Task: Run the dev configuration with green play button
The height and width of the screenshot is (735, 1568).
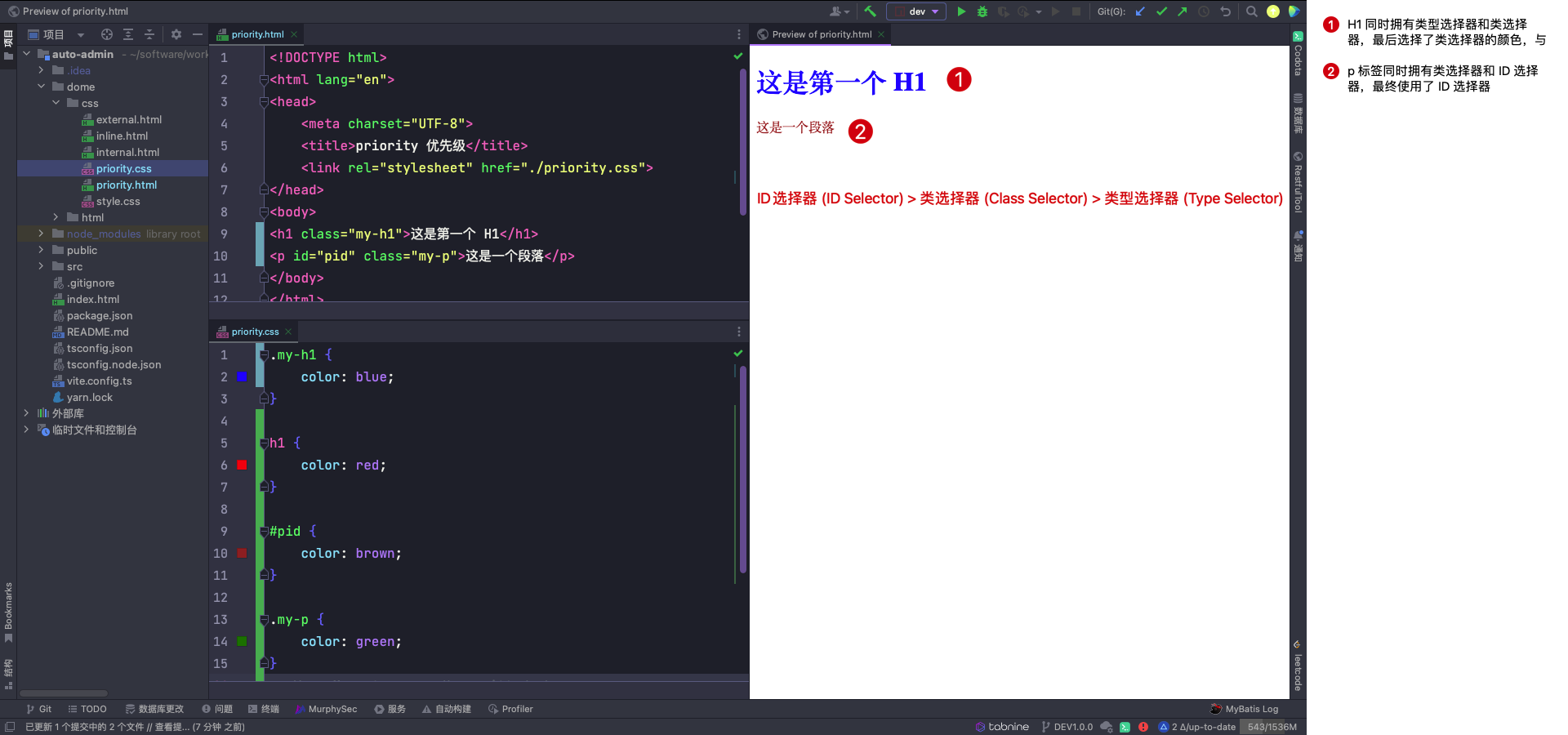Action: tap(961, 11)
